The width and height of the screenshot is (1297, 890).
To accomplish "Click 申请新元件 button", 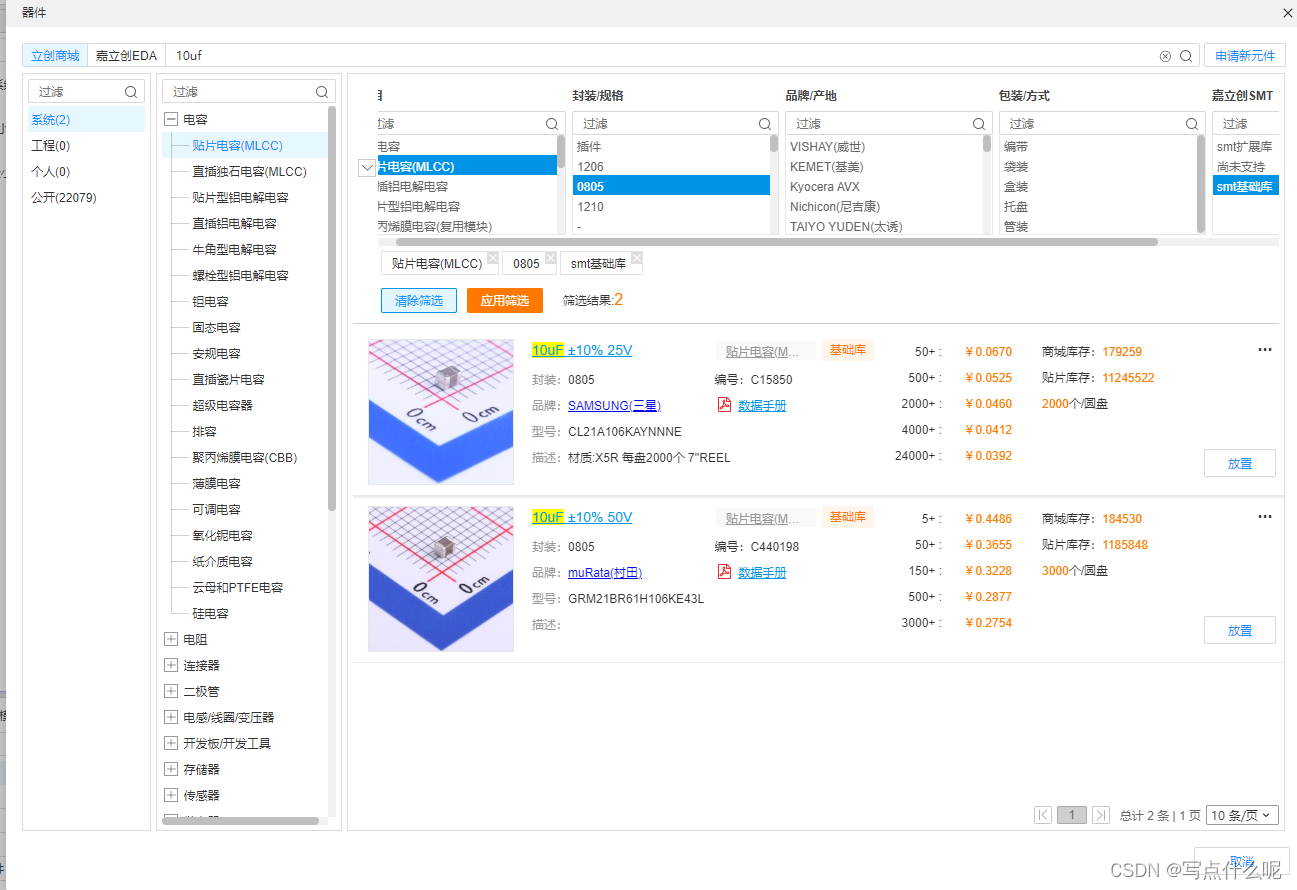I will coord(1244,56).
